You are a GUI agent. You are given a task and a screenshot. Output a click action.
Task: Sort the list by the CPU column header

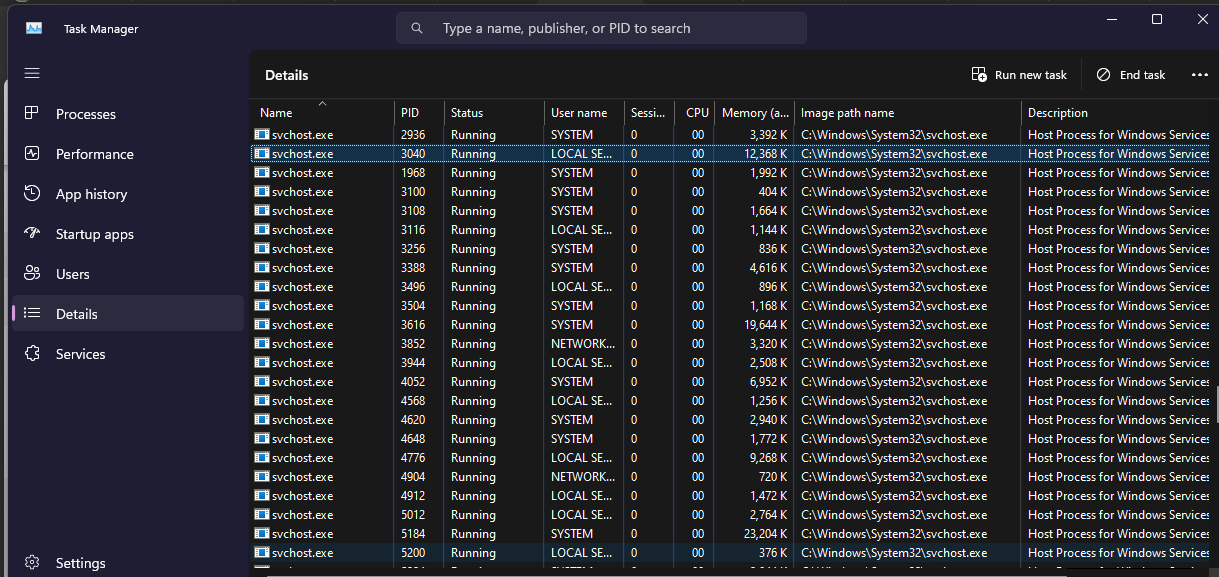[697, 113]
